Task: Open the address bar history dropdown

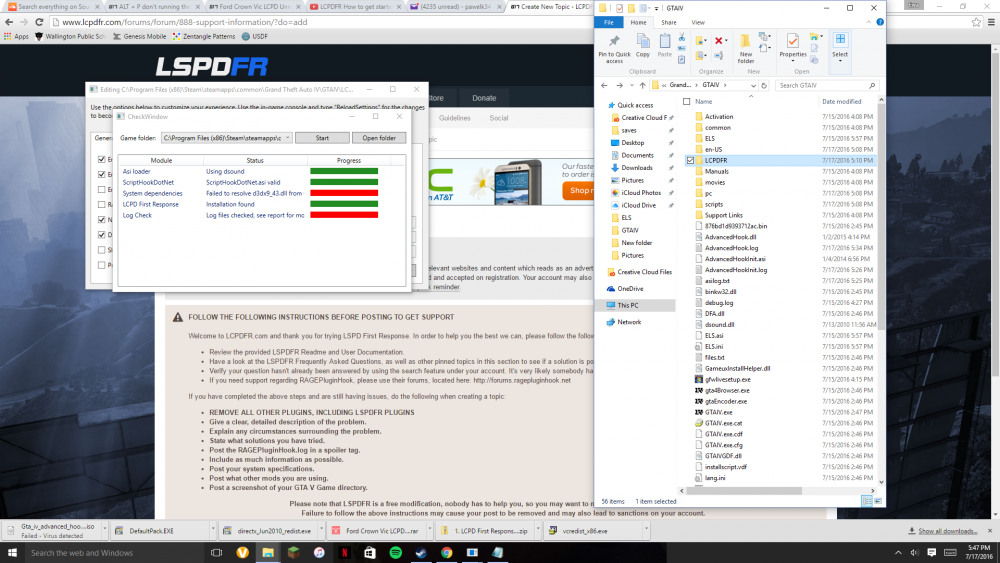Action: pos(753,85)
